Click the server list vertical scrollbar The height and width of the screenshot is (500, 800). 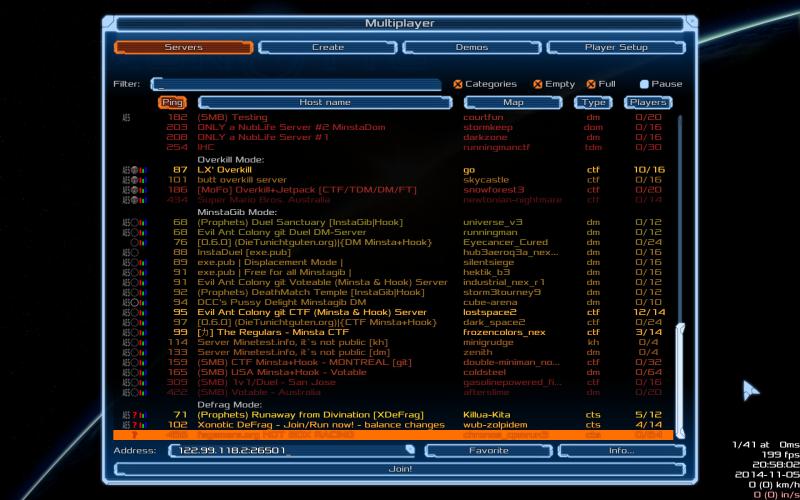tap(680, 360)
